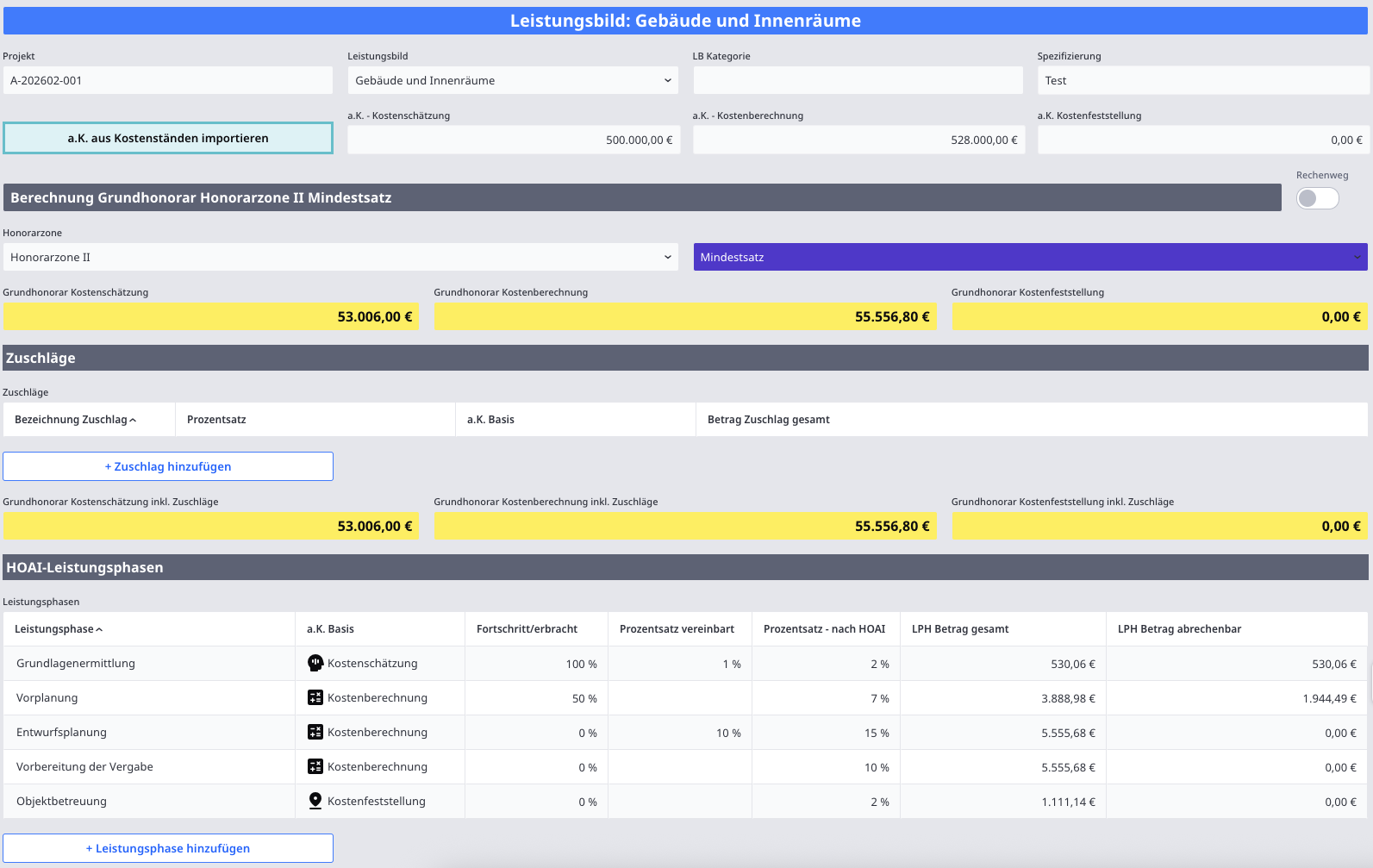Click a.K. aus Kostenständen importieren button
Screen dimensions: 1373x868
point(168,138)
